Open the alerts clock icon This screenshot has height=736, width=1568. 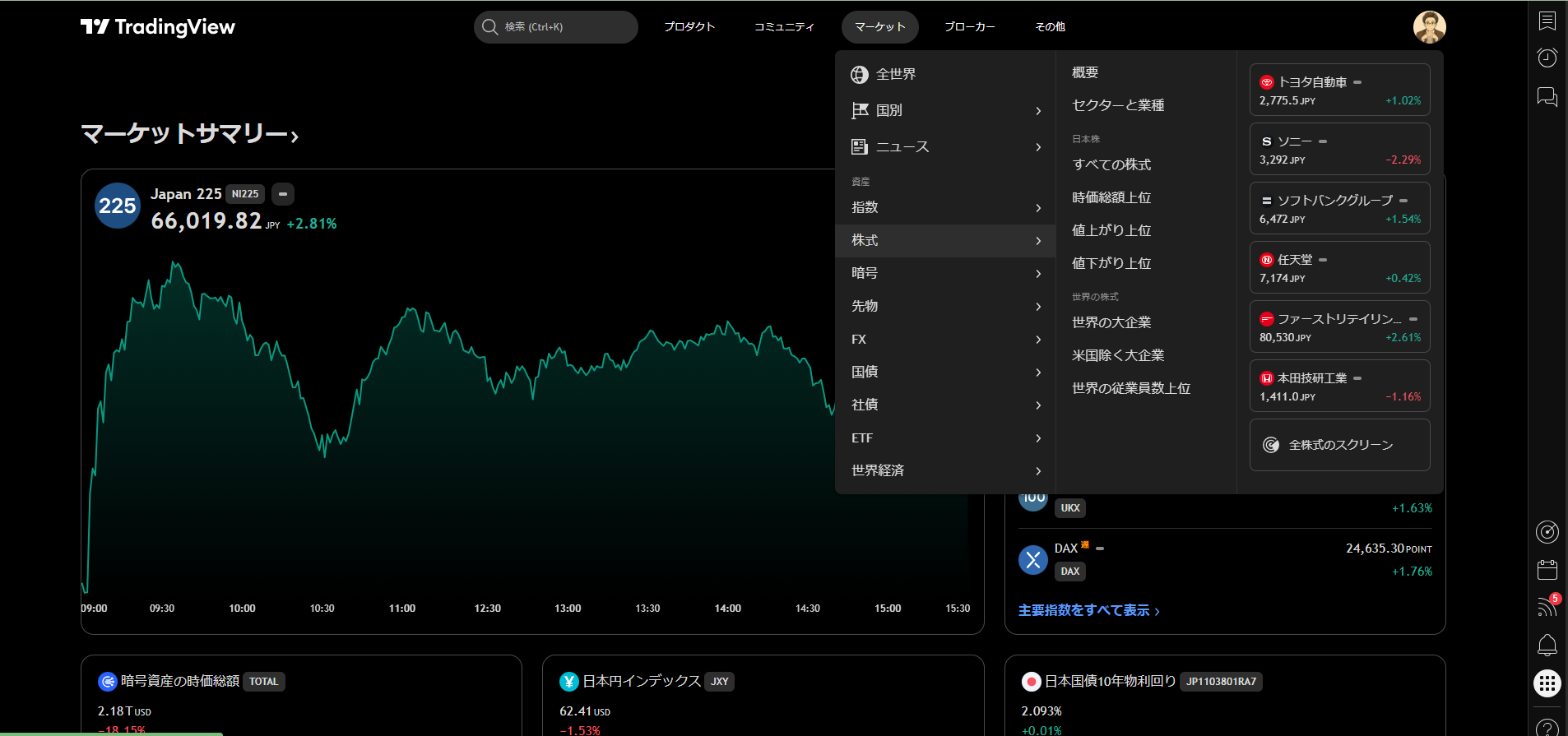click(1547, 58)
